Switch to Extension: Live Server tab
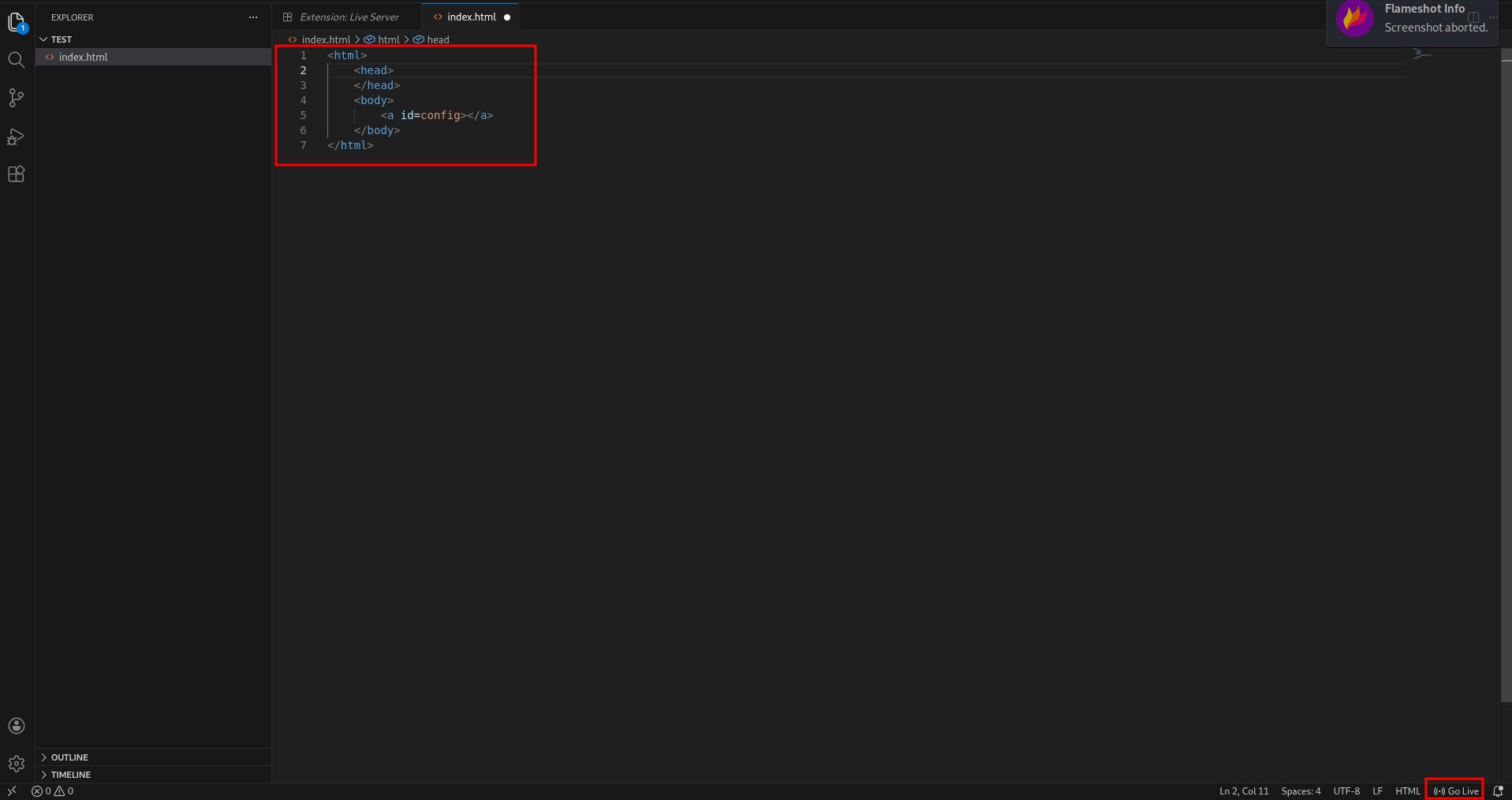Image resolution: width=1512 pixels, height=800 pixels. point(349,17)
